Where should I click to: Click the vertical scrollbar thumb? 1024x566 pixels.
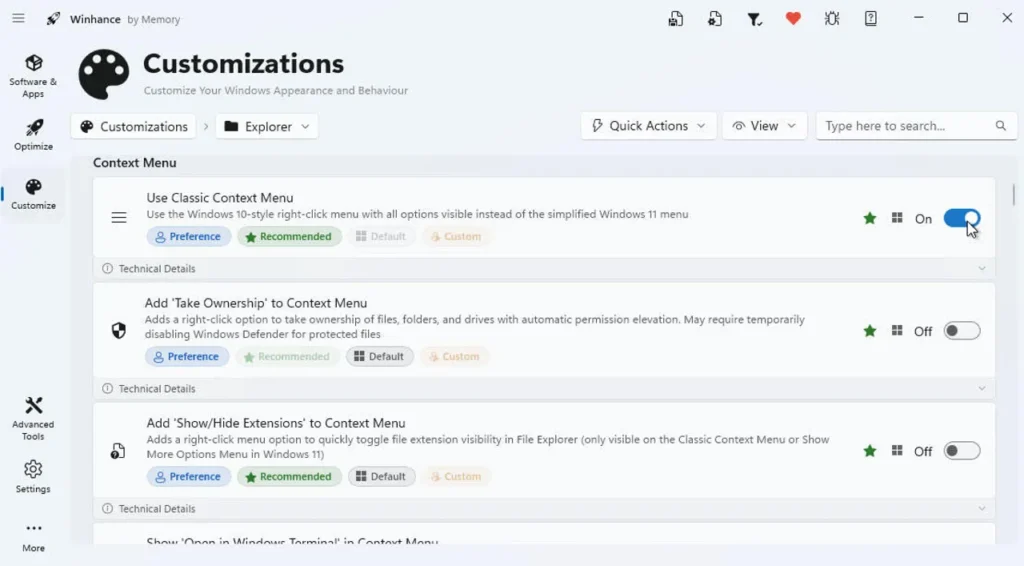[1014, 194]
